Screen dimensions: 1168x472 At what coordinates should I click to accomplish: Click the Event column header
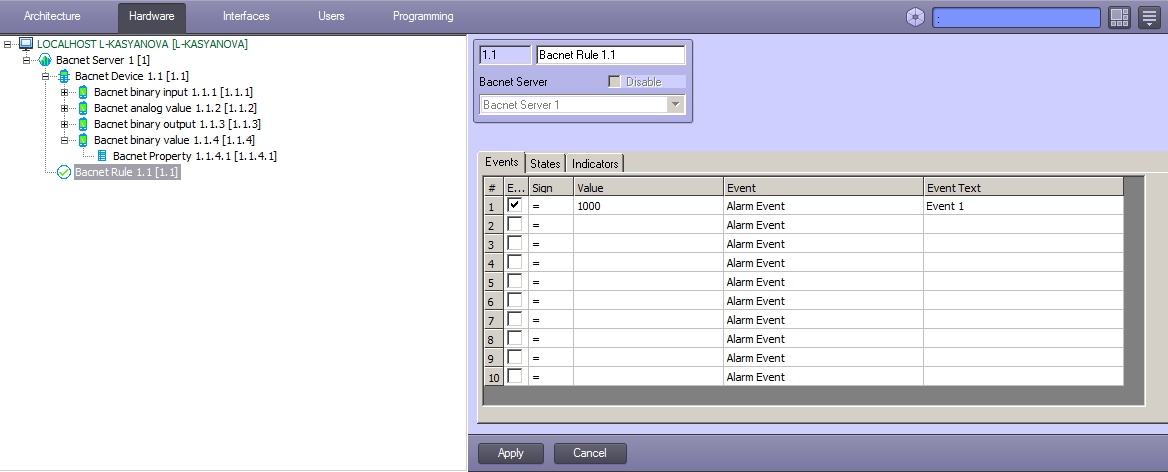click(823, 188)
